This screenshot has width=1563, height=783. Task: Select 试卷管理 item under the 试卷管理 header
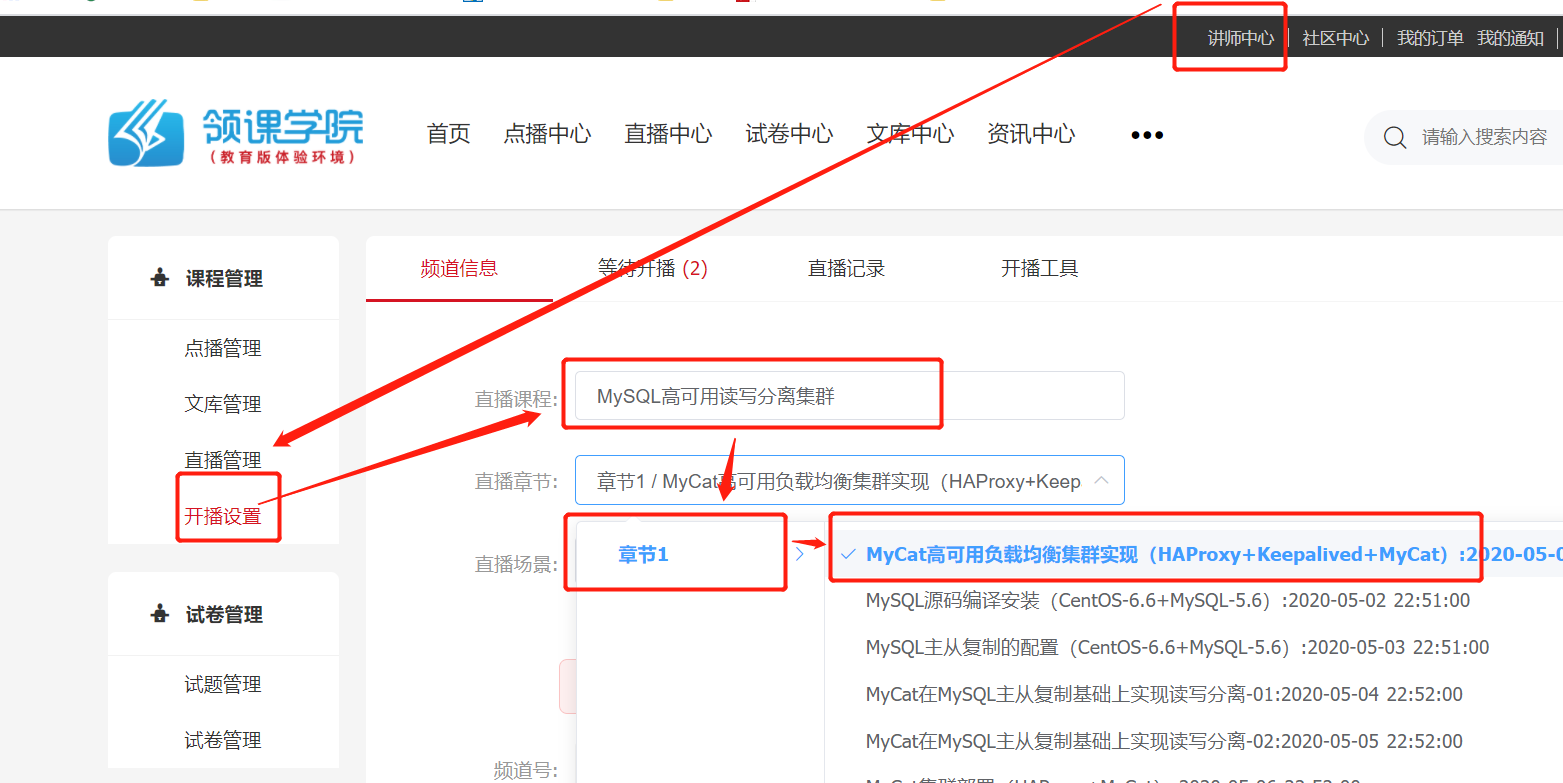pos(223,740)
